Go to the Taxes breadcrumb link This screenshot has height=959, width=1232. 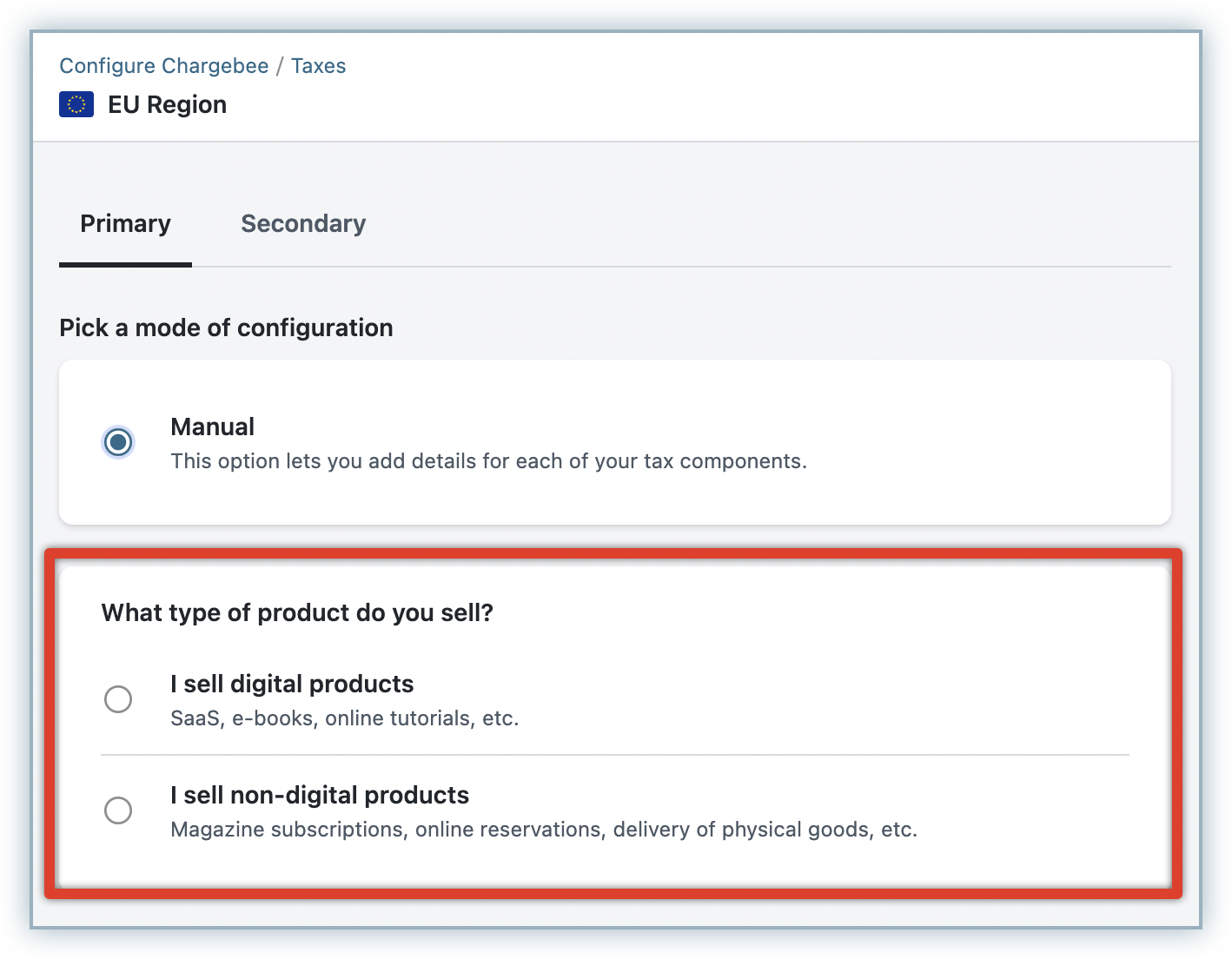(318, 66)
